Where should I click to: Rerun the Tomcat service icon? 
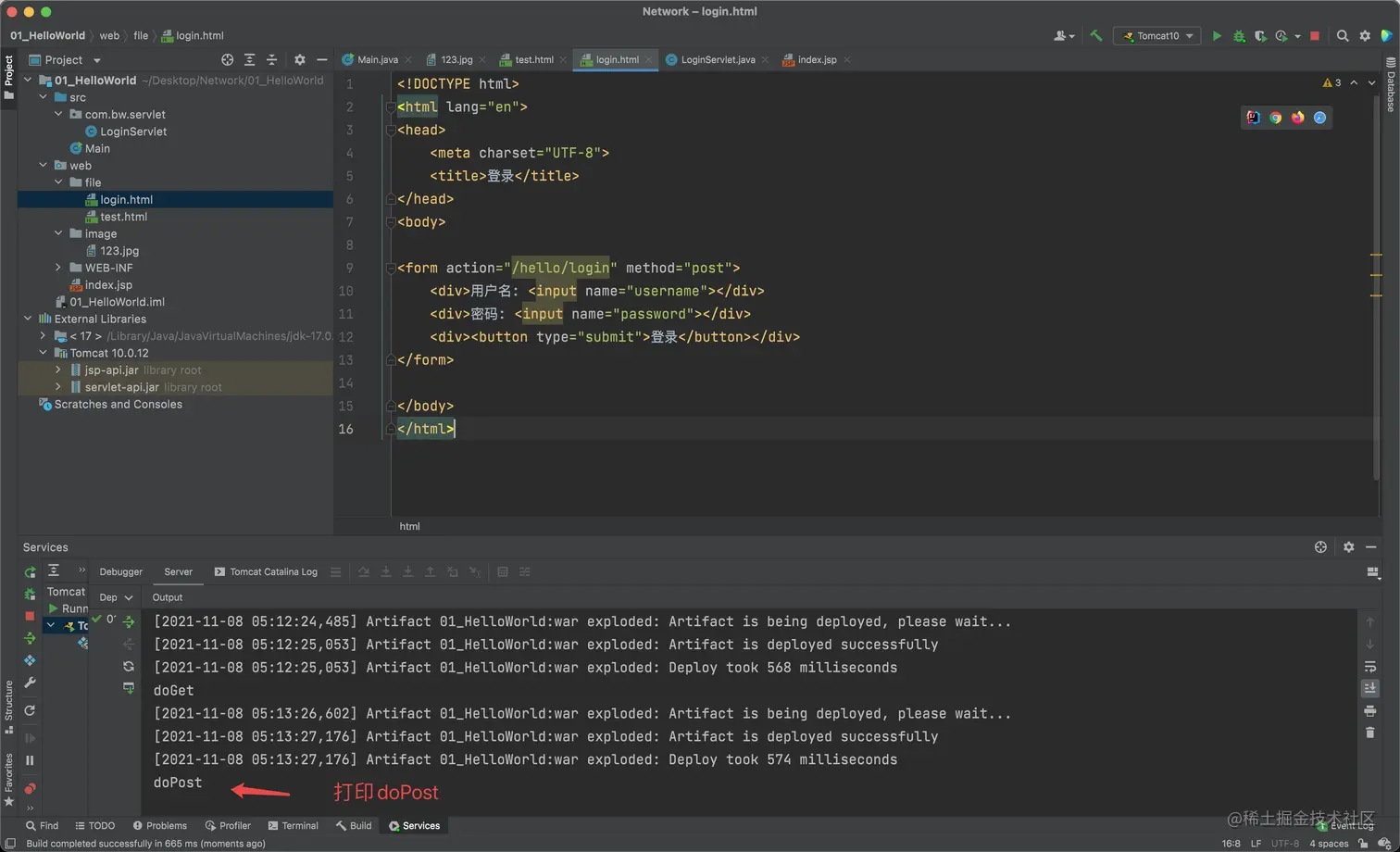point(30,572)
